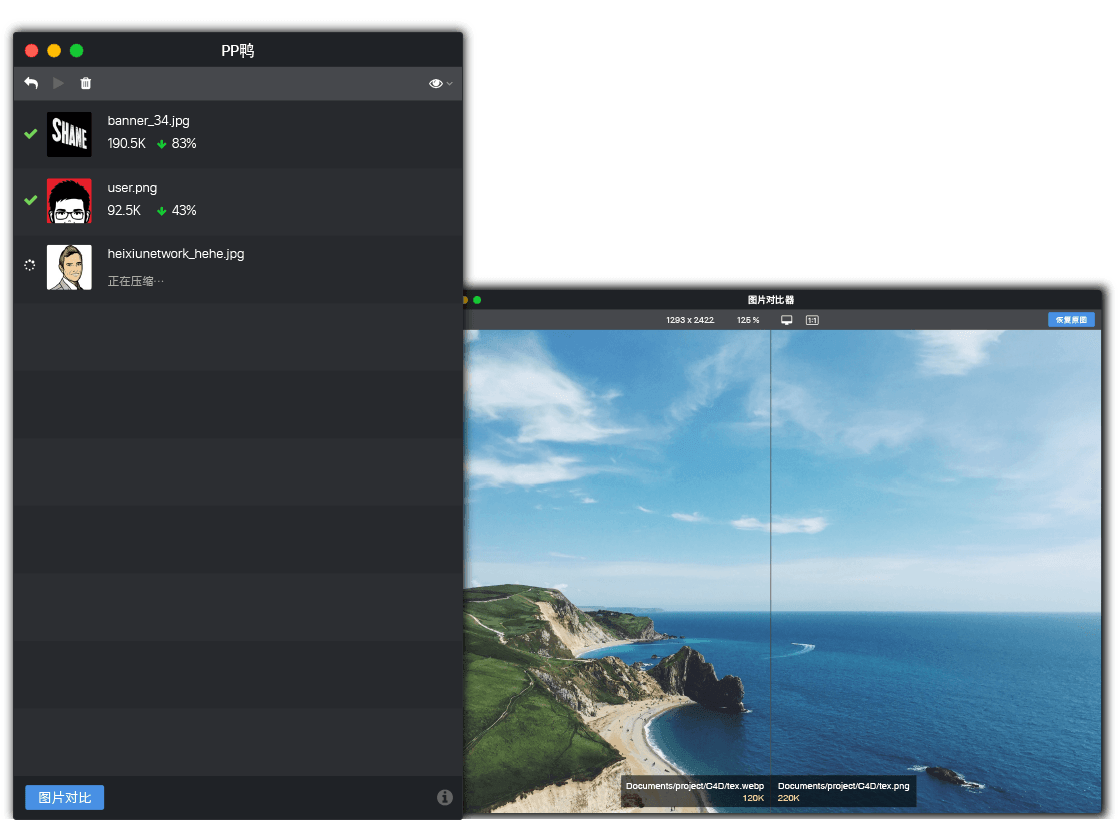Toggle the eye preview icon

pyautogui.click(x=435, y=84)
